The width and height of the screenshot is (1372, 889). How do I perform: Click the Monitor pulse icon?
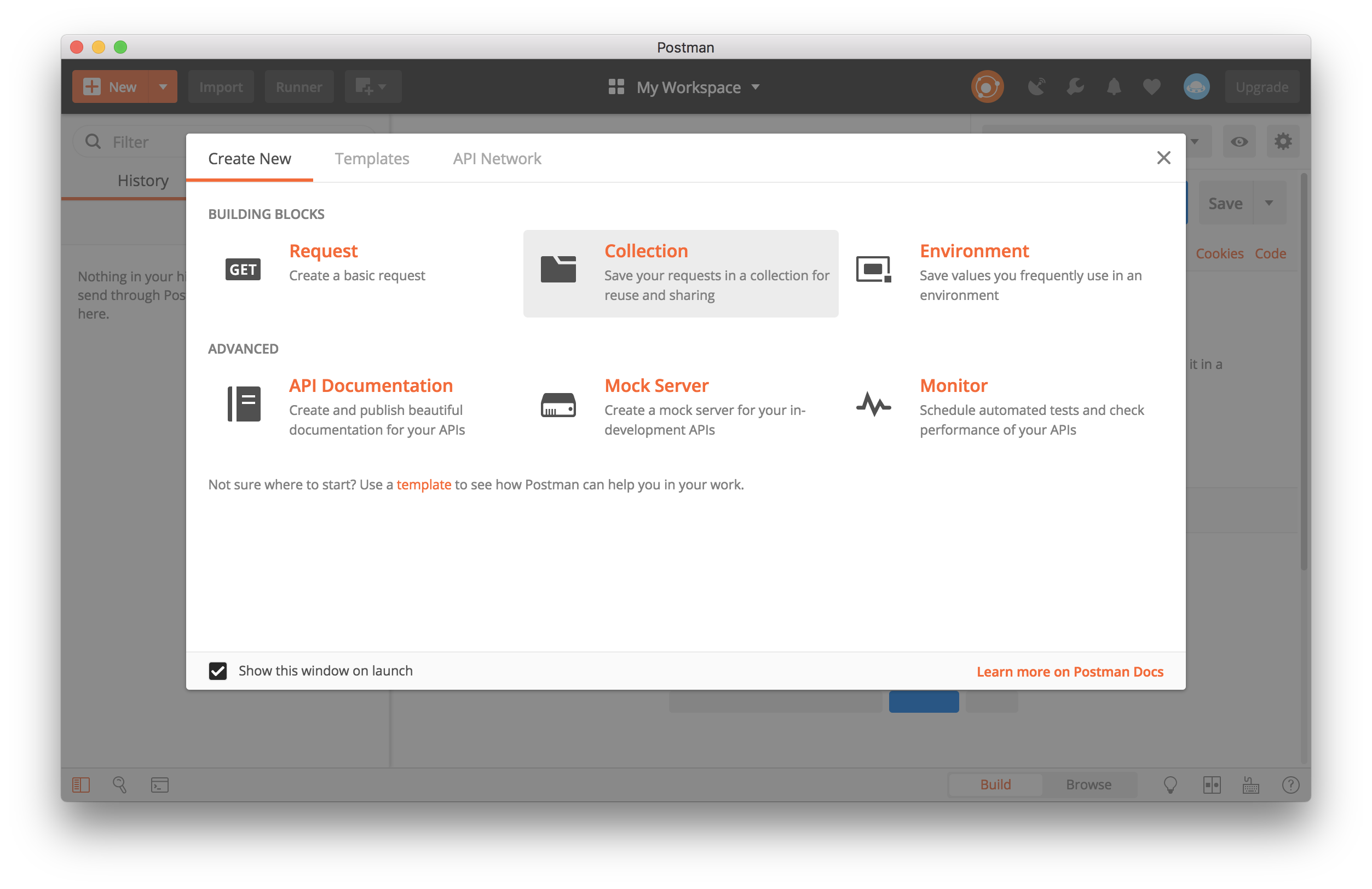point(873,404)
